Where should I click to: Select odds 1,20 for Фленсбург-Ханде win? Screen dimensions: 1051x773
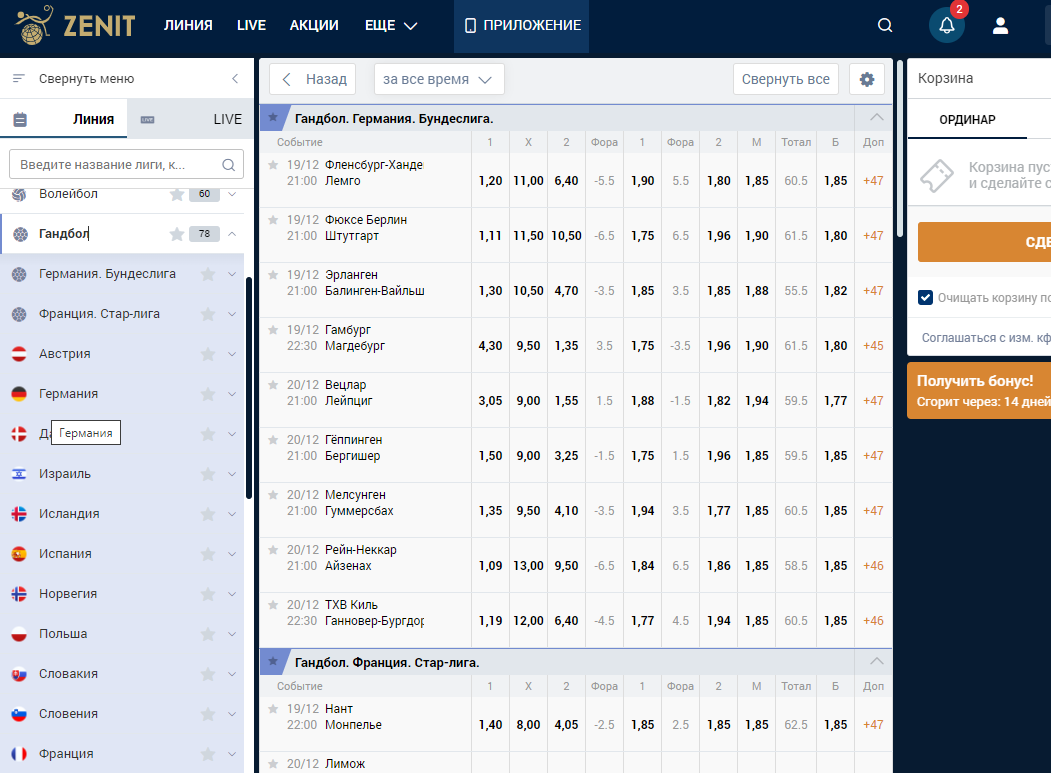point(490,180)
